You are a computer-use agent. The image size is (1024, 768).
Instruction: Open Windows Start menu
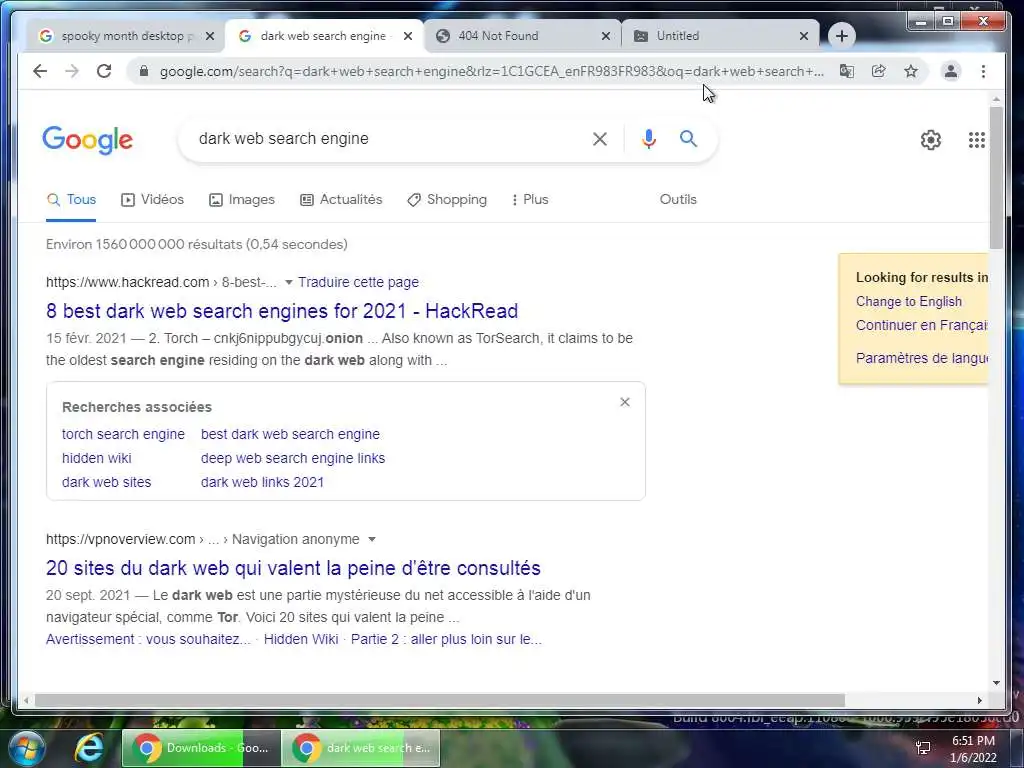25,748
